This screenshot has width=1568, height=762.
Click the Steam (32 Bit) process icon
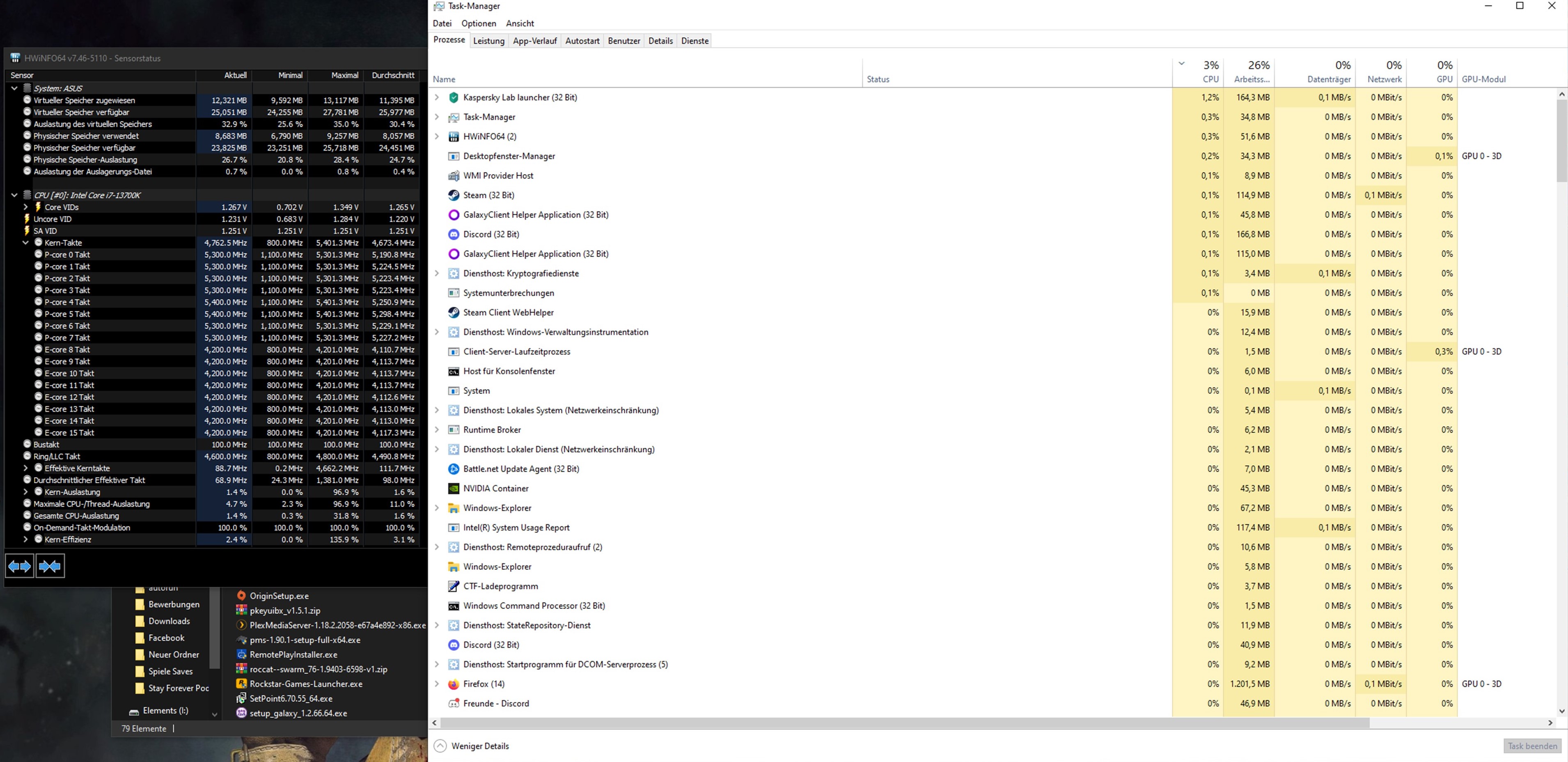[x=454, y=195]
